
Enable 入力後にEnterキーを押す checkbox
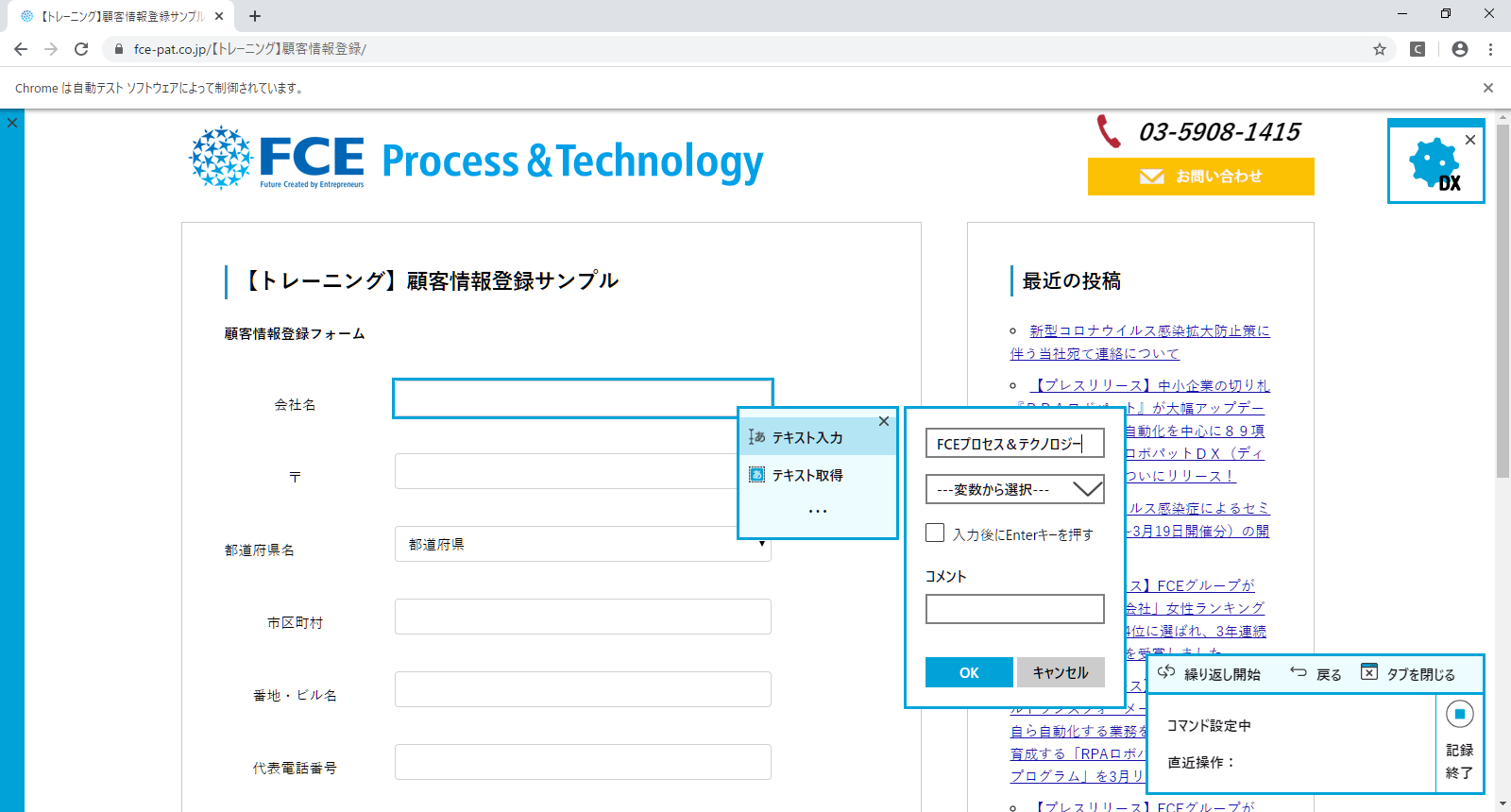coord(935,533)
